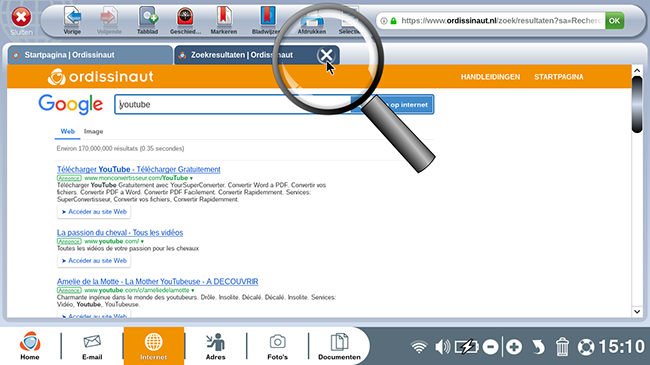Open Télécharger YouTube - Télécharger Gratuitement link

tap(138, 169)
